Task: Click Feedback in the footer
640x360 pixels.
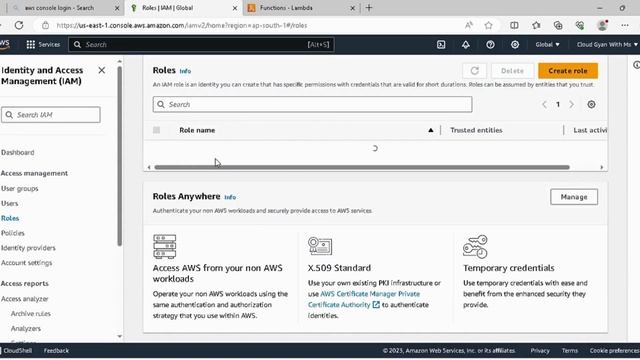Action: [56, 351]
